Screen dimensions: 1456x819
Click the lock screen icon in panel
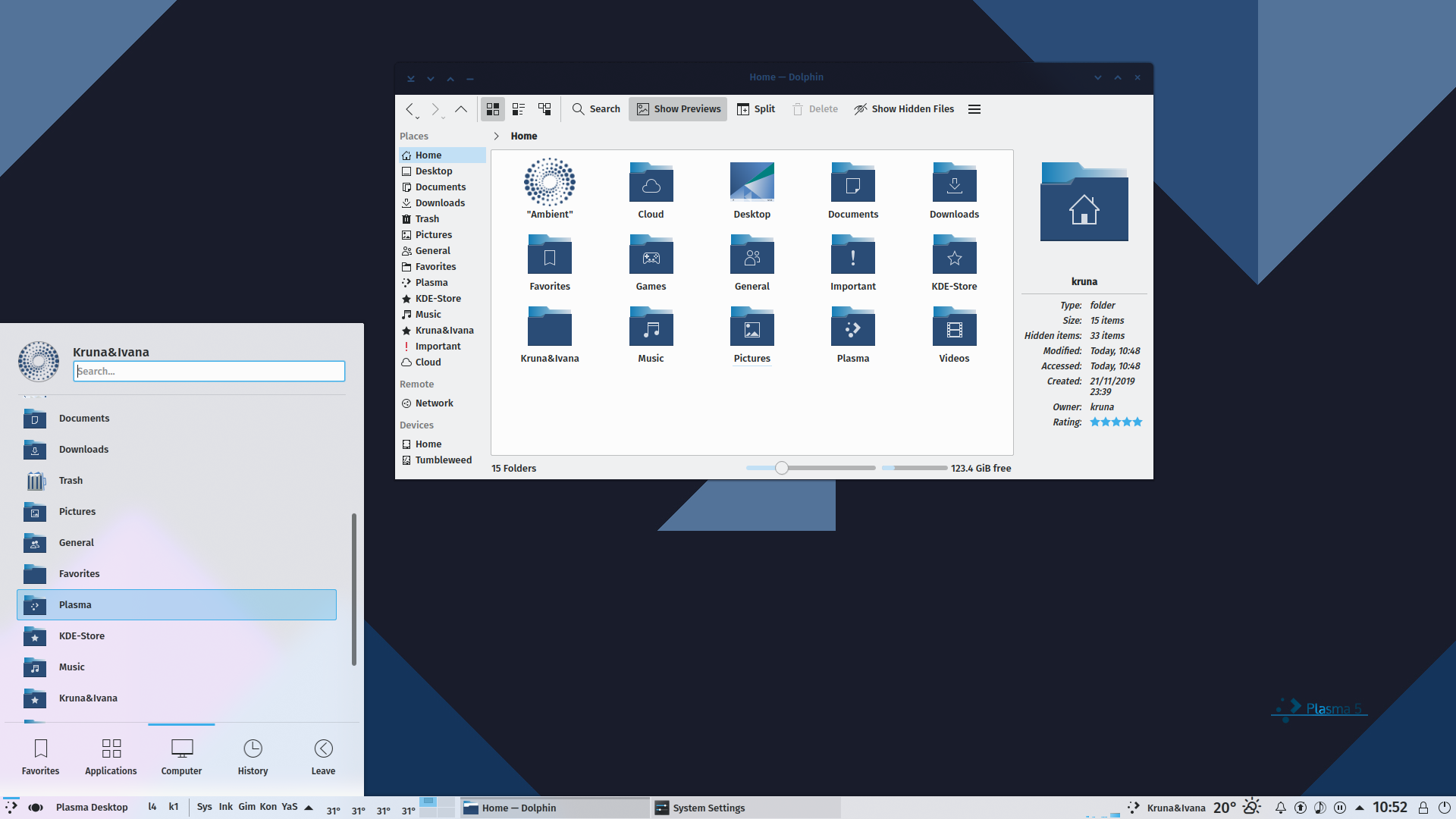coord(1423,808)
